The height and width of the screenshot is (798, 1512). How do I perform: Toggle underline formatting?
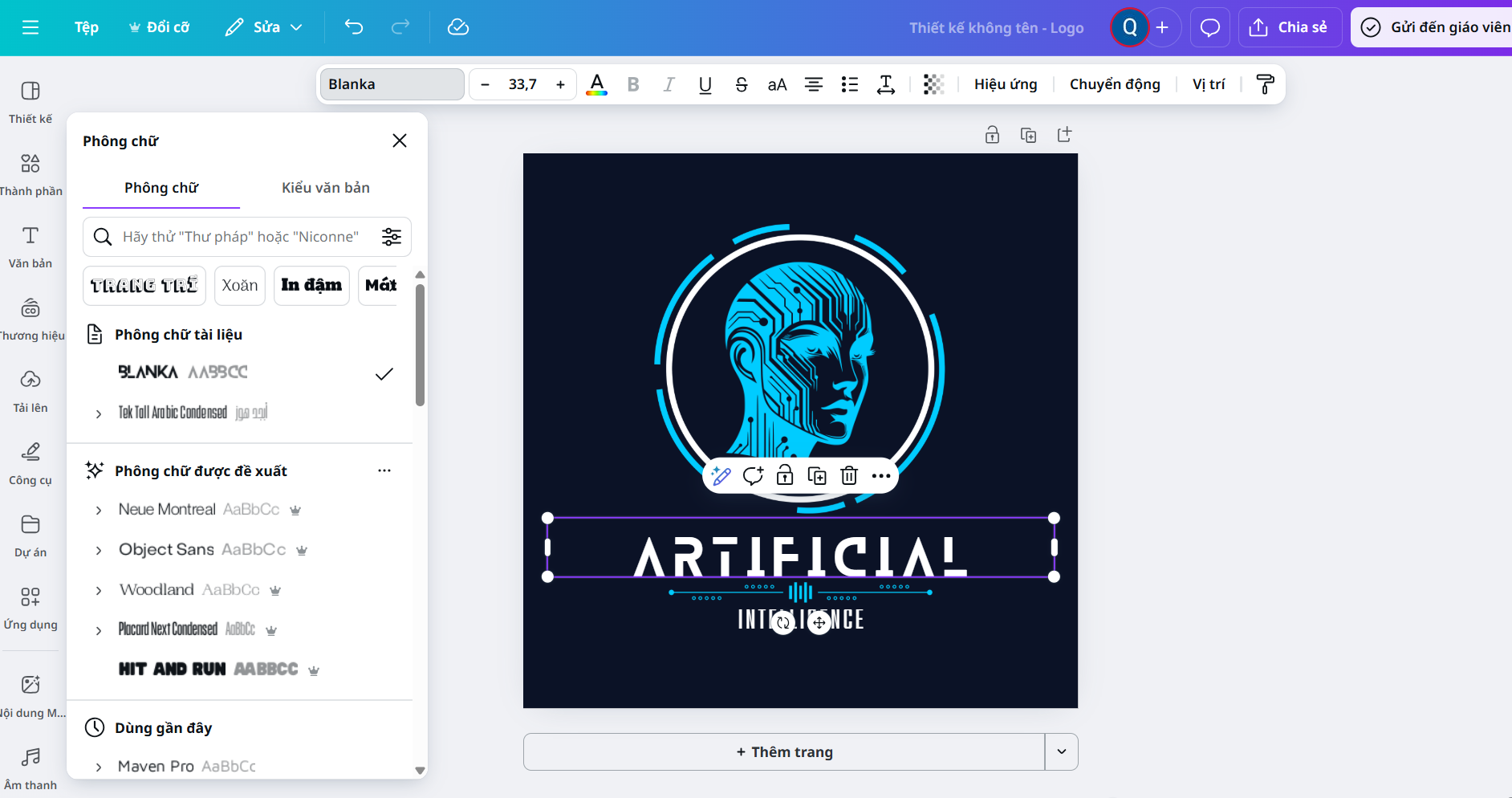pyautogui.click(x=705, y=84)
